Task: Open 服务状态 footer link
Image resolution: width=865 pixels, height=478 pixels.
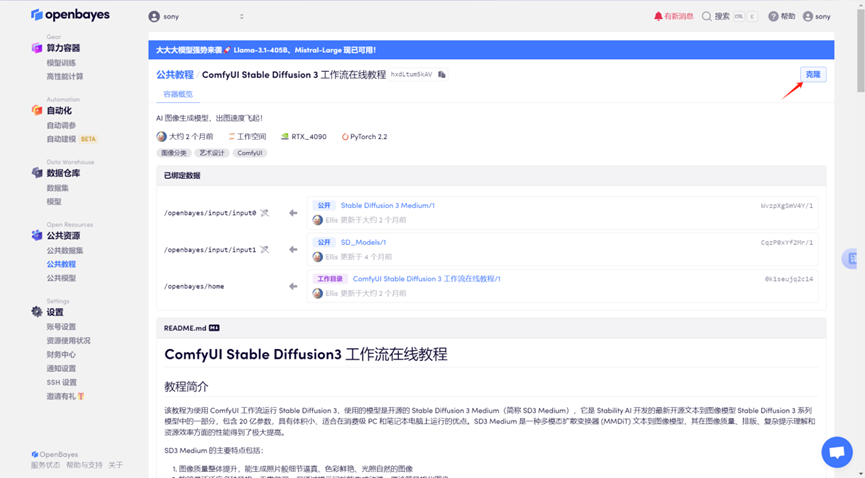Action: (x=46, y=465)
